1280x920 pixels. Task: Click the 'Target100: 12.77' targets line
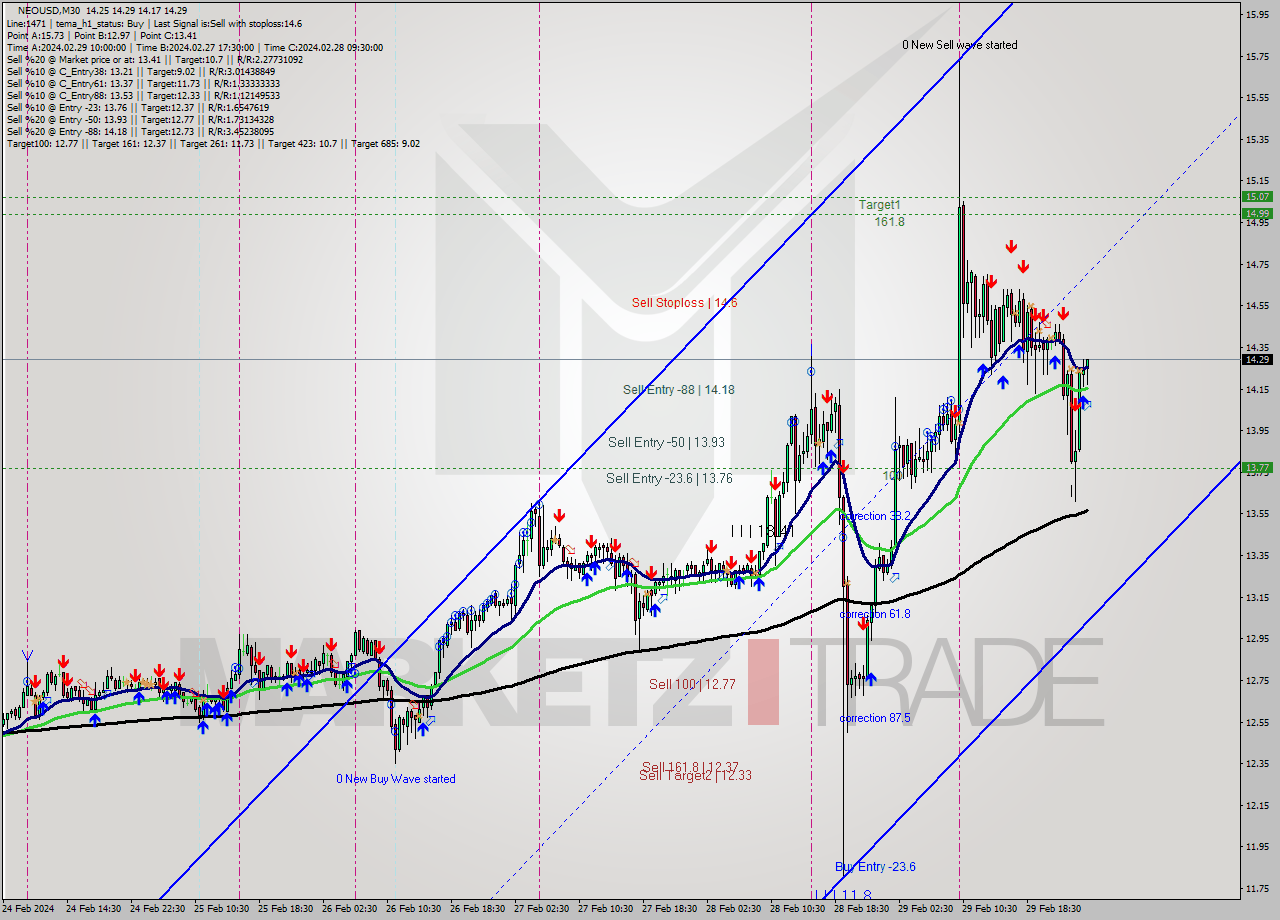[213, 143]
